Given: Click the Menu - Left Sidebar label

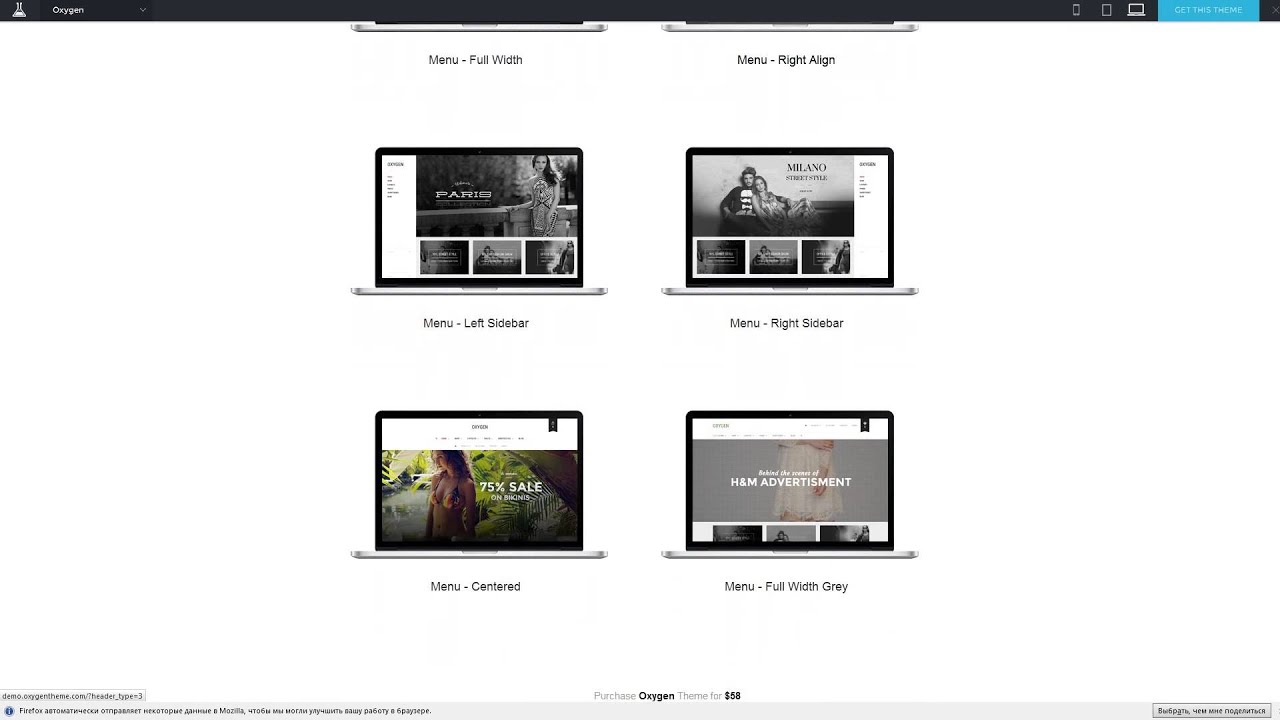Looking at the screenshot, I should (x=476, y=323).
